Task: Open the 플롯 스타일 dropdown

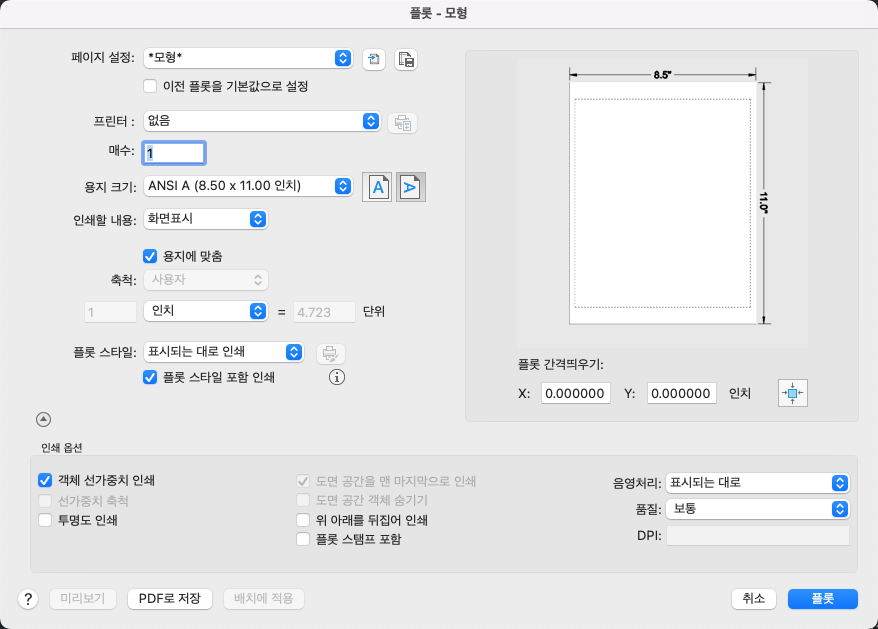Action: click(224, 352)
